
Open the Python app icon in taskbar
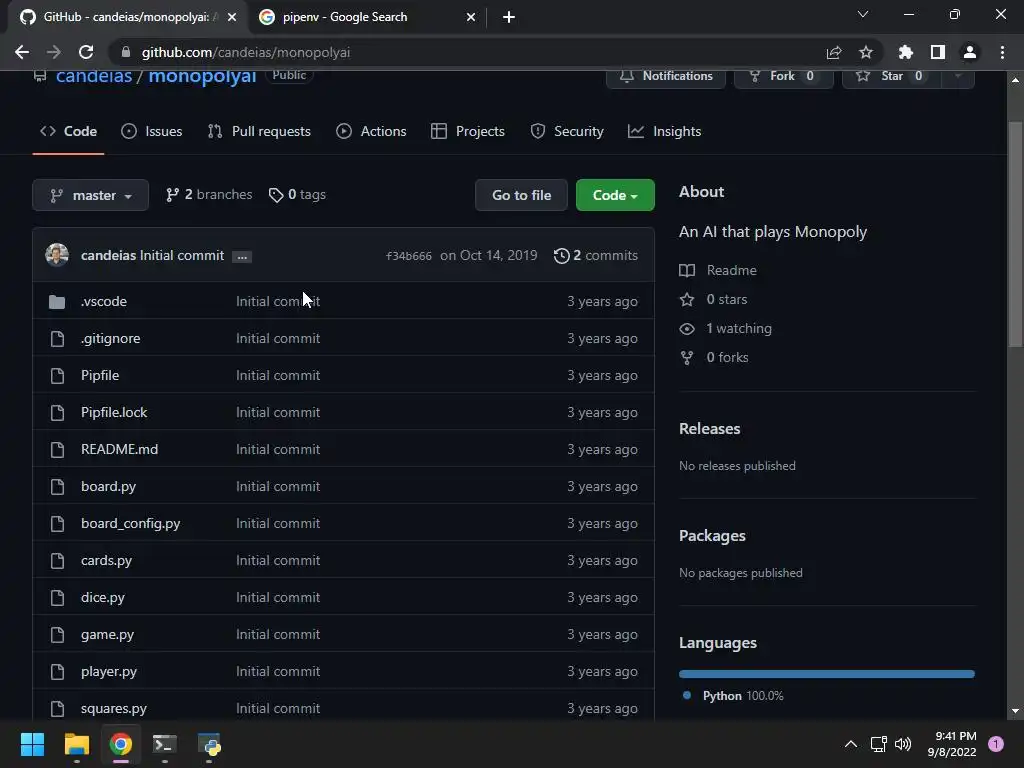pos(209,744)
